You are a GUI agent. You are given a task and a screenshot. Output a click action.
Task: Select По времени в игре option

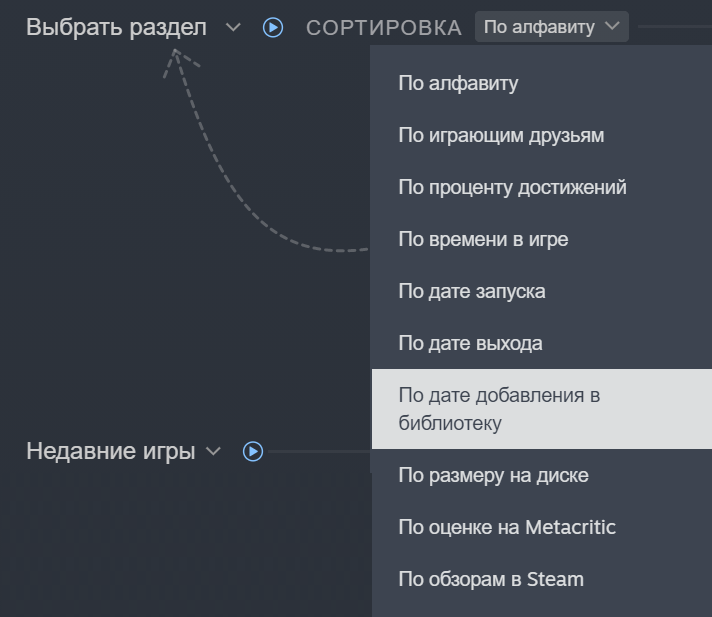483,239
